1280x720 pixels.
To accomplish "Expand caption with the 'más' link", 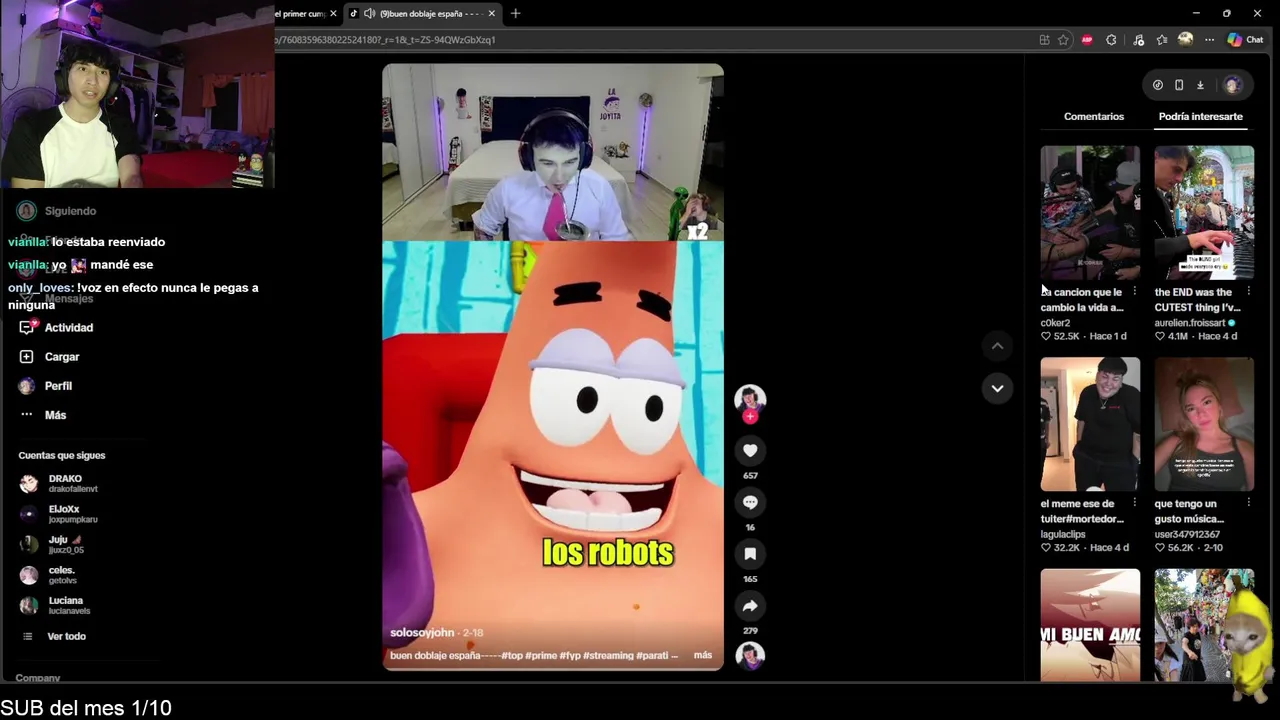I will (x=703, y=655).
